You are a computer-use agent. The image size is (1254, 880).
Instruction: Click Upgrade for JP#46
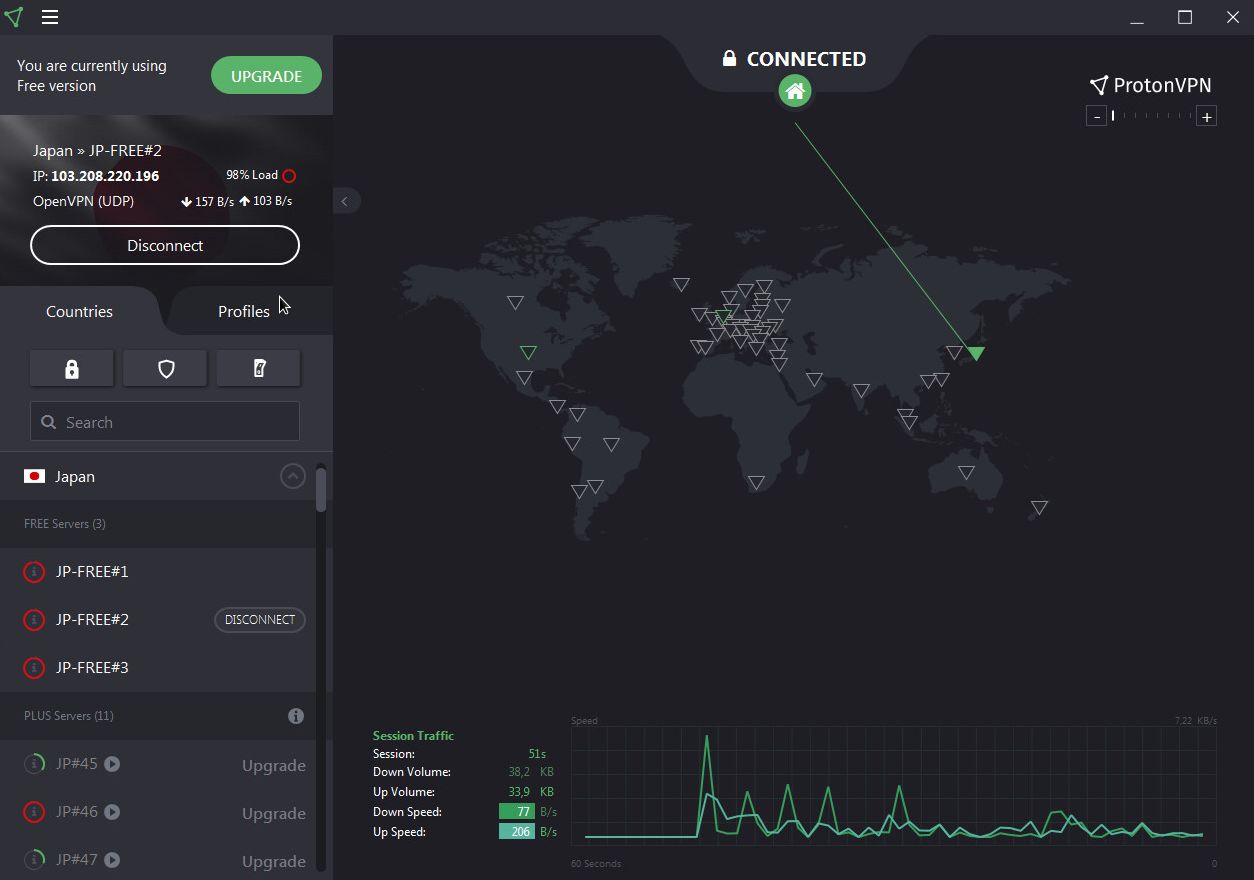coord(274,814)
